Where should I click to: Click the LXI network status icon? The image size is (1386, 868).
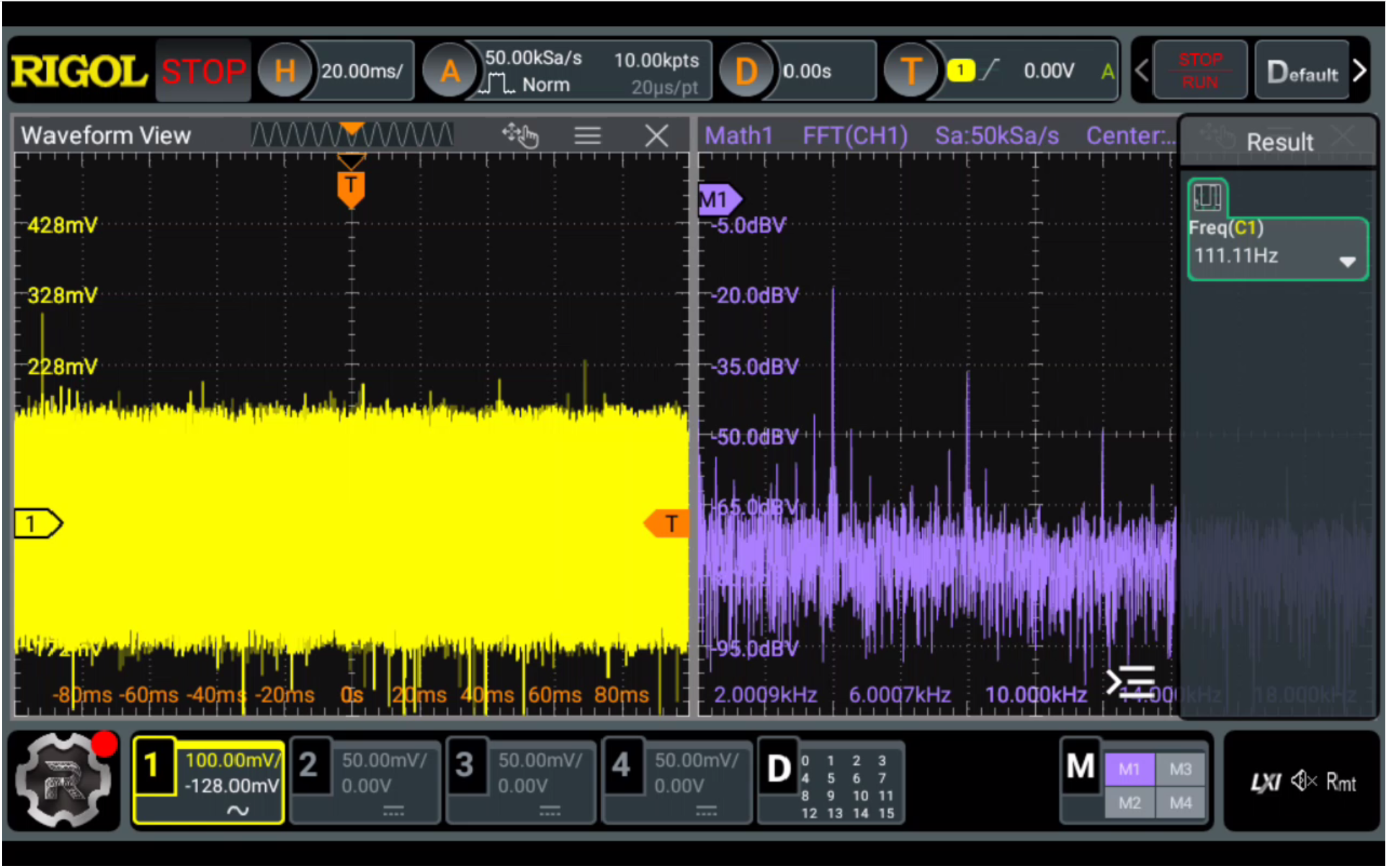(x=1265, y=782)
